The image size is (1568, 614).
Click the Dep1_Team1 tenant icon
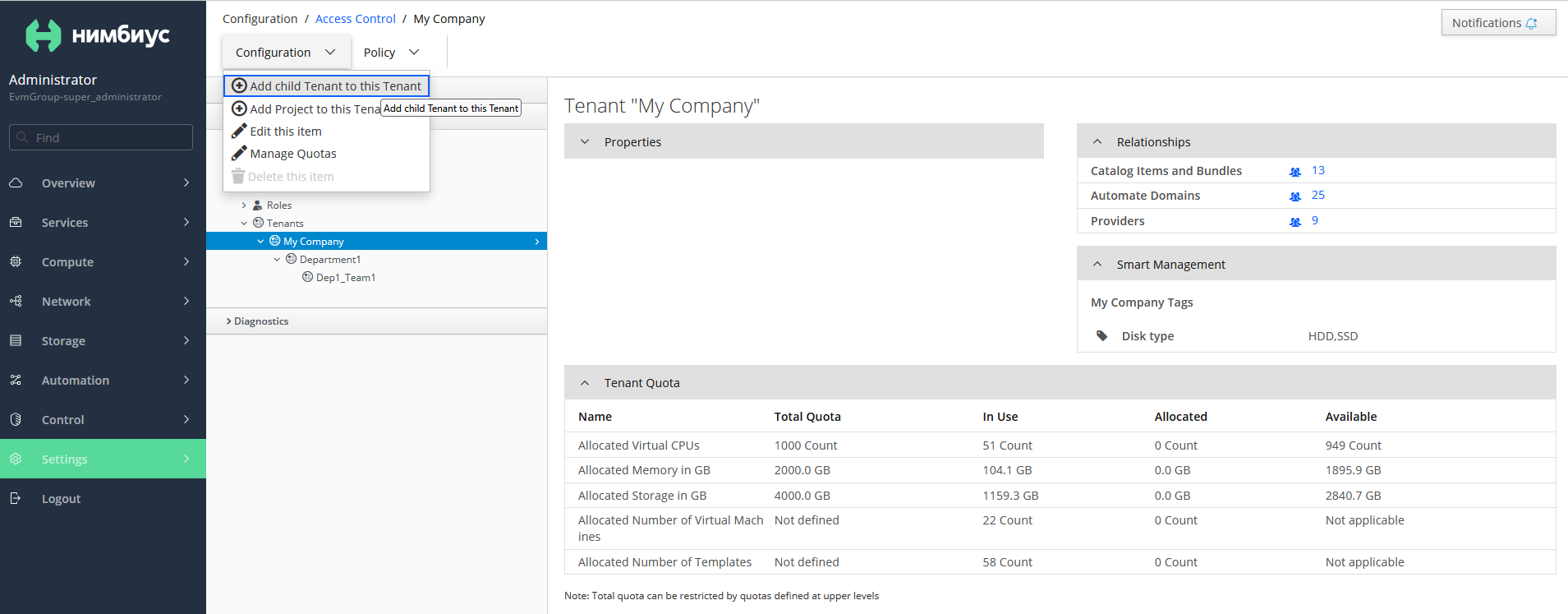click(307, 277)
